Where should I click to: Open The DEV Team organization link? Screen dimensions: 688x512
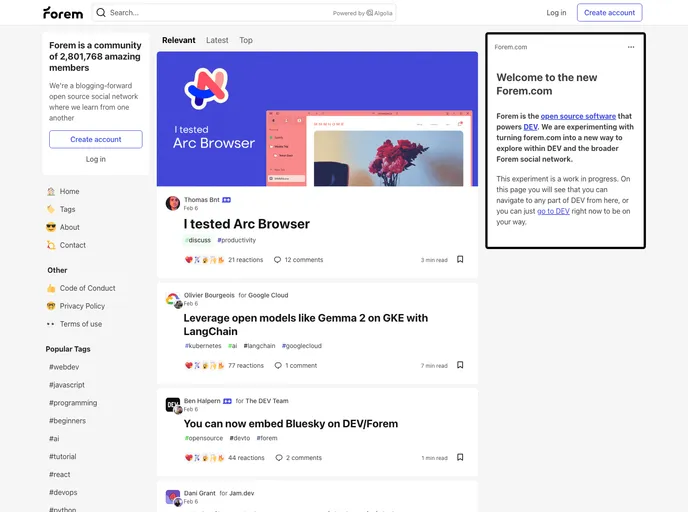coord(267,401)
